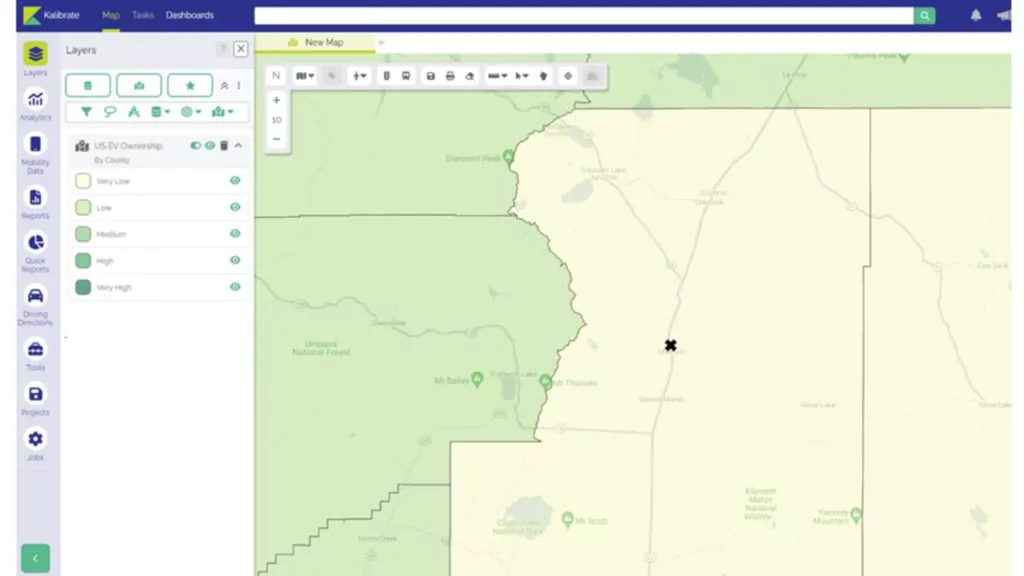This screenshot has height=576, width=1024.
Task: Open the basemap style dropdown
Action: (x=305, y=76)
